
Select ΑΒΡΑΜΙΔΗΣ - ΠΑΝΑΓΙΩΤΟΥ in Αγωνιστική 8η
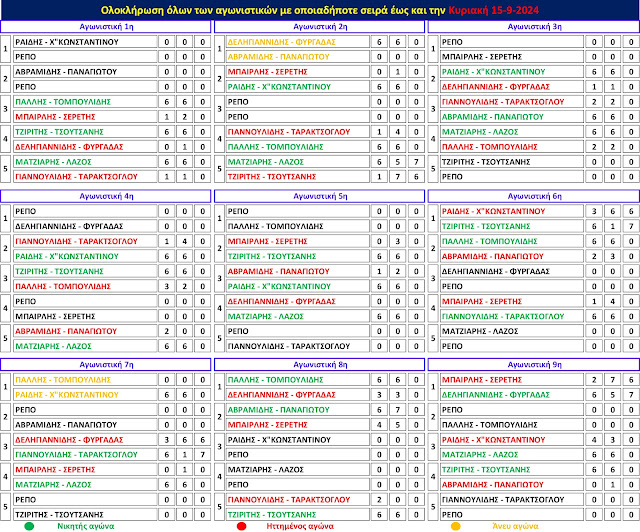298,410
